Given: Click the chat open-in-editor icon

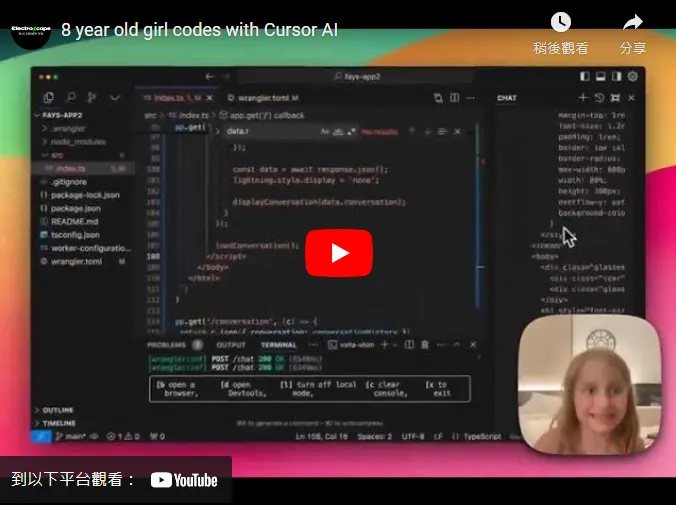Looking at the screenshot, I should click(x=615, y=98).
